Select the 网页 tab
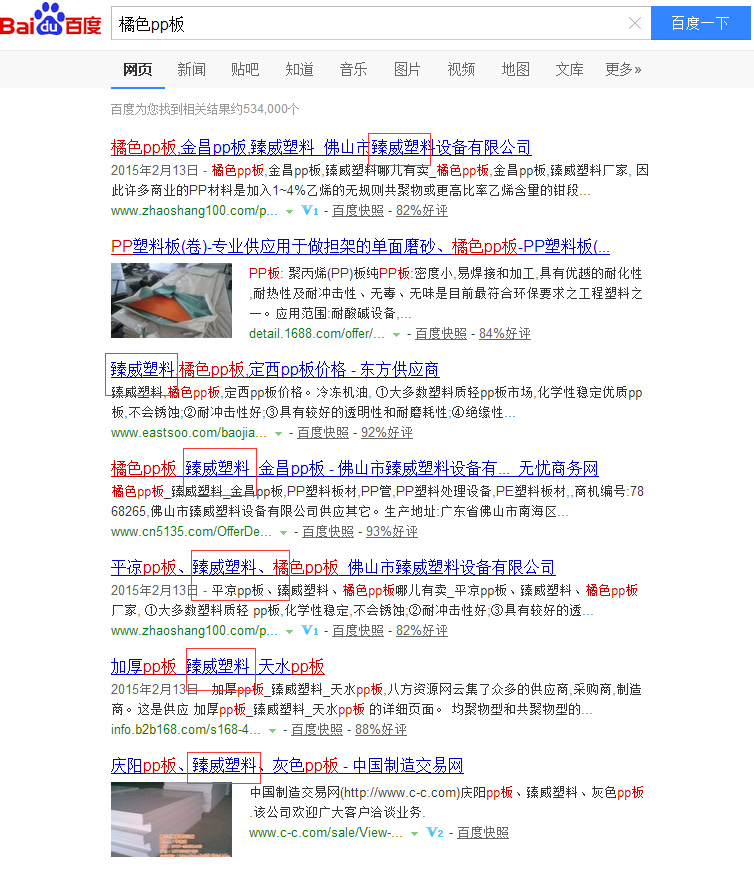754x872 pixels. (137, 70)
